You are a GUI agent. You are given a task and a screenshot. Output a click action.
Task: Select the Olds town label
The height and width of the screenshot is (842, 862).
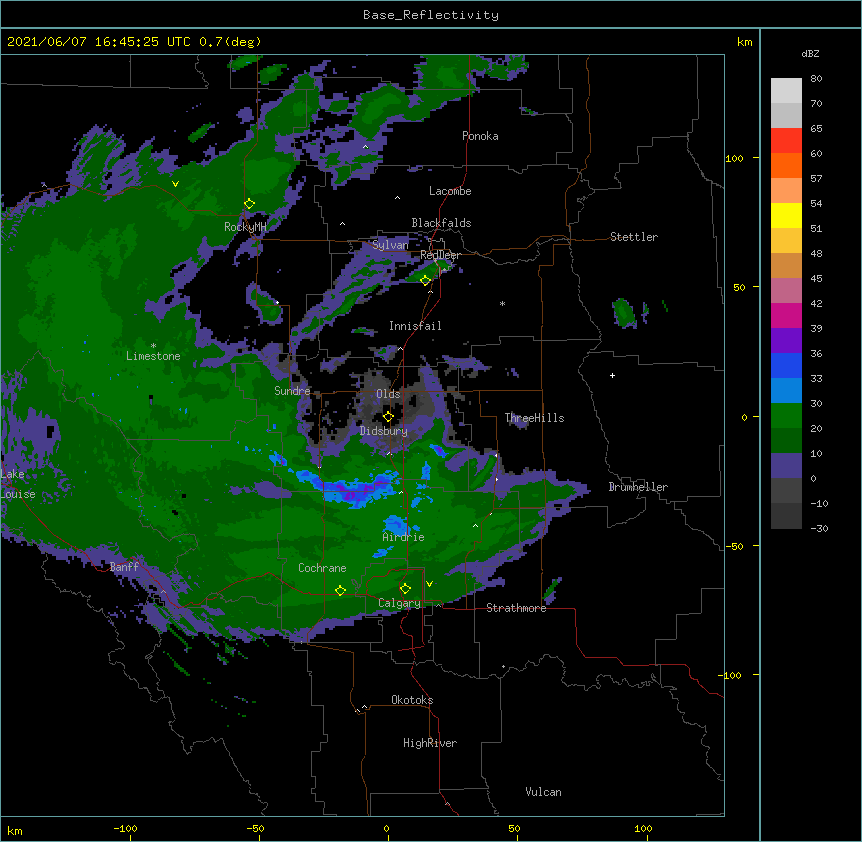(388, 394)
